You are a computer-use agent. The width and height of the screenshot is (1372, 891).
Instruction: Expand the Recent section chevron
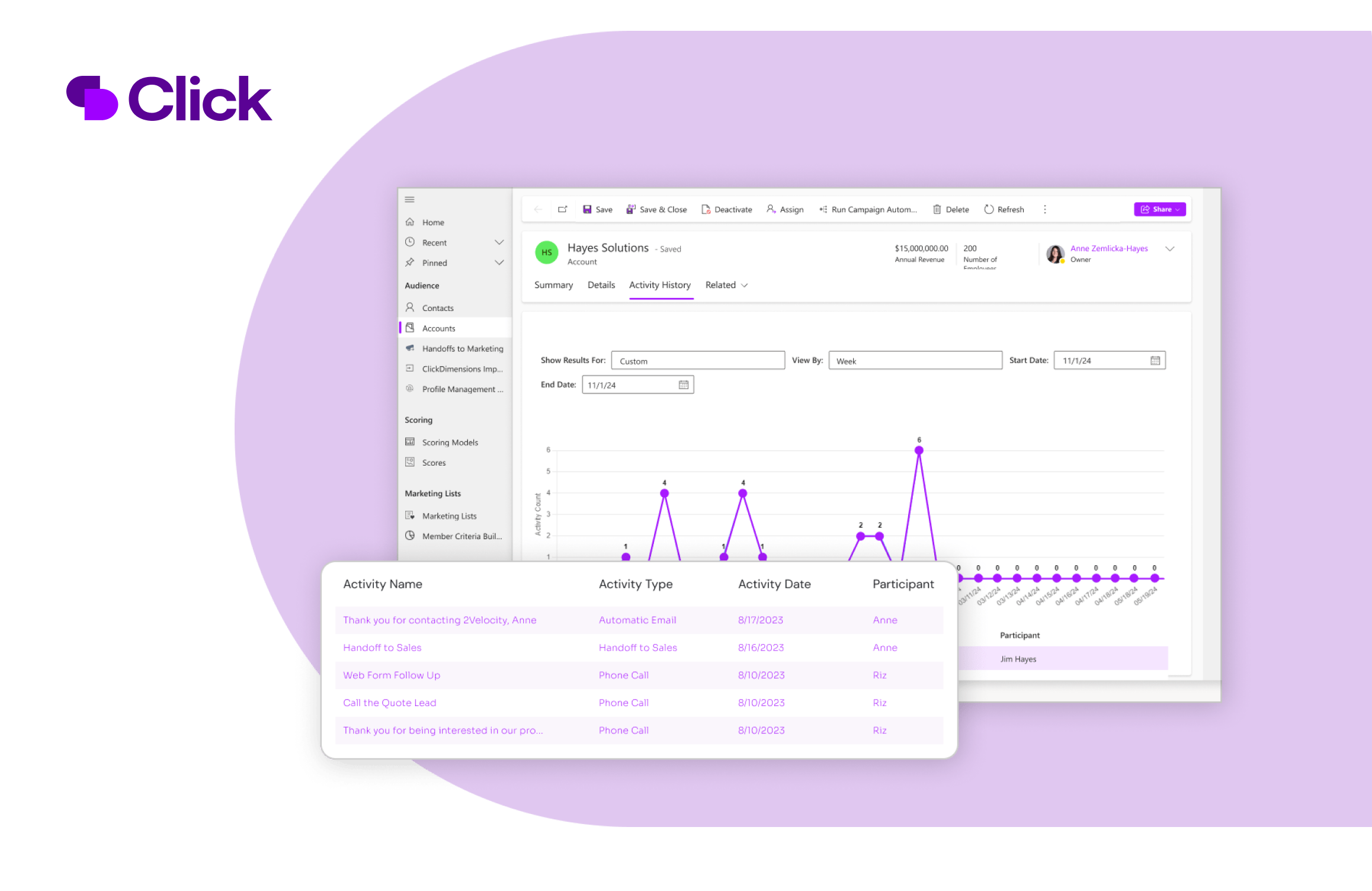pos(499,243)
